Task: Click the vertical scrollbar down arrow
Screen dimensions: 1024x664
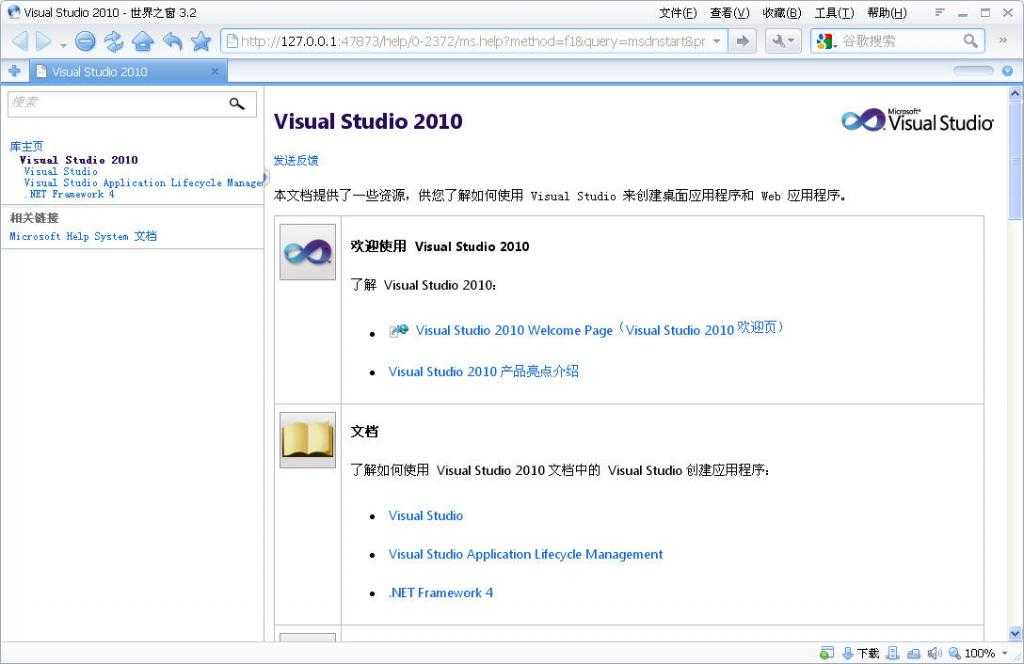Action: point(1015,634)
